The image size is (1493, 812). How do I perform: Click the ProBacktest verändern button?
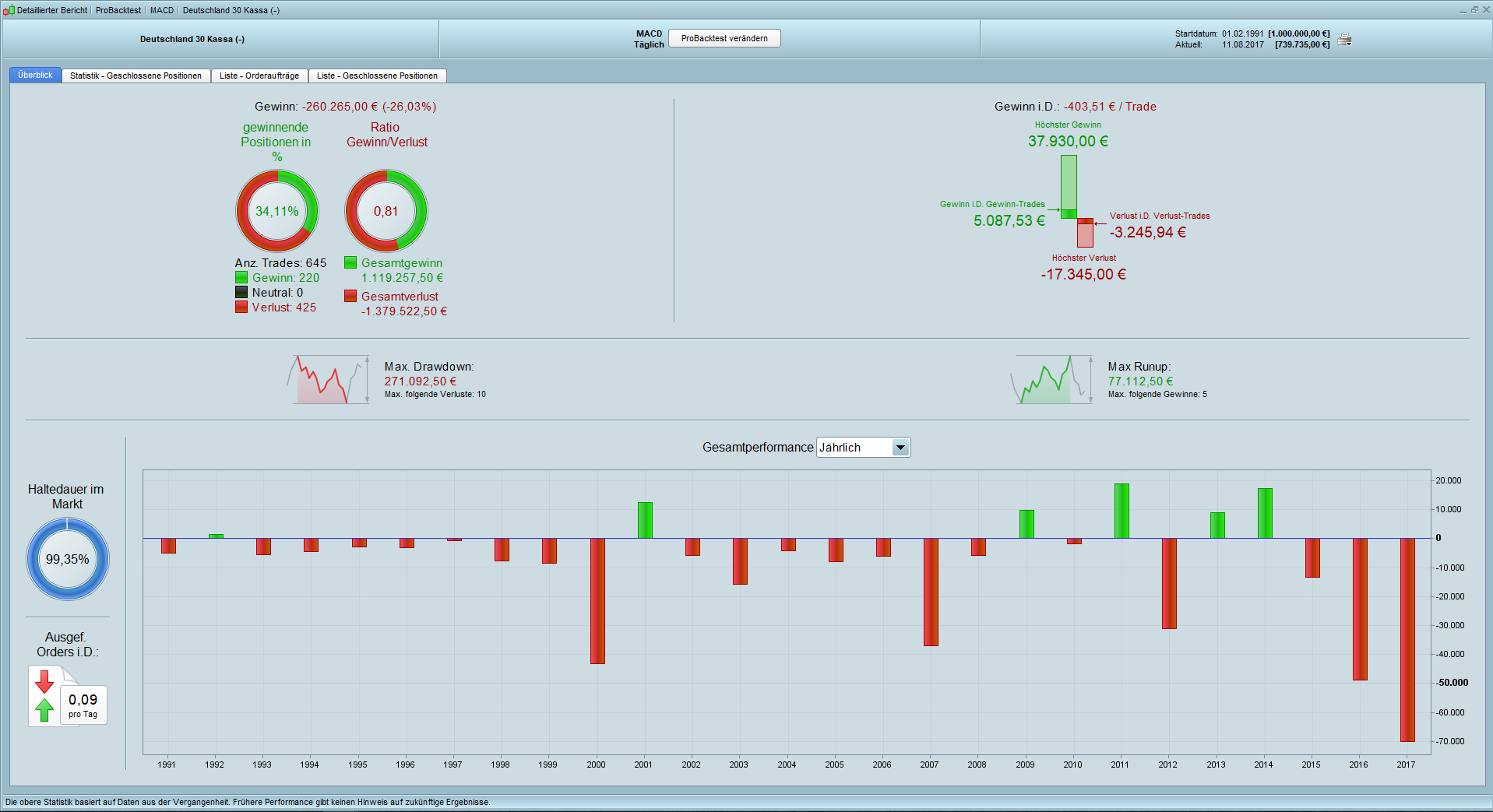tap(724, 38)
